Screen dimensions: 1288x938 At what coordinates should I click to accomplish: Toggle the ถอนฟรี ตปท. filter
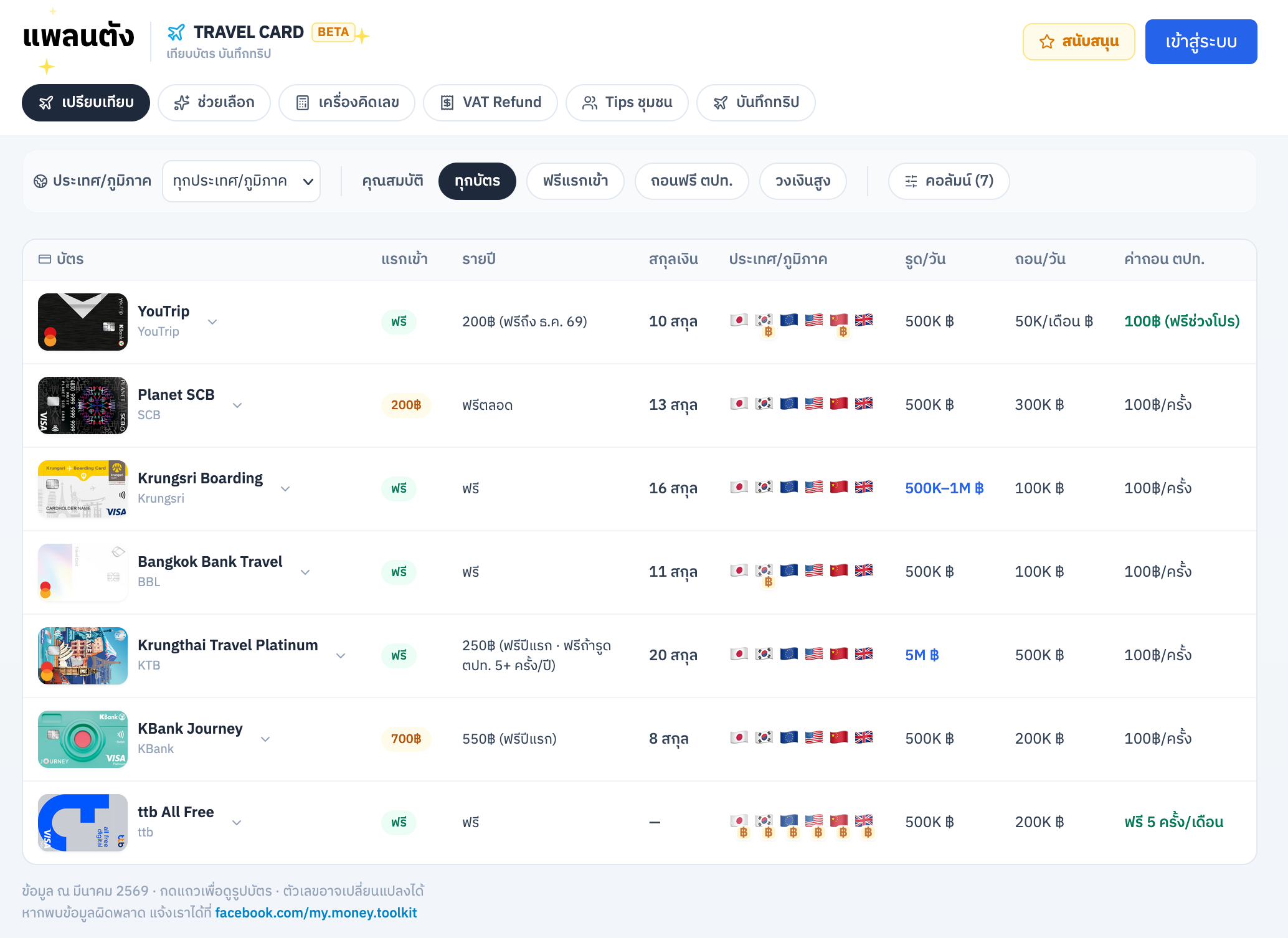click(691, 181)
